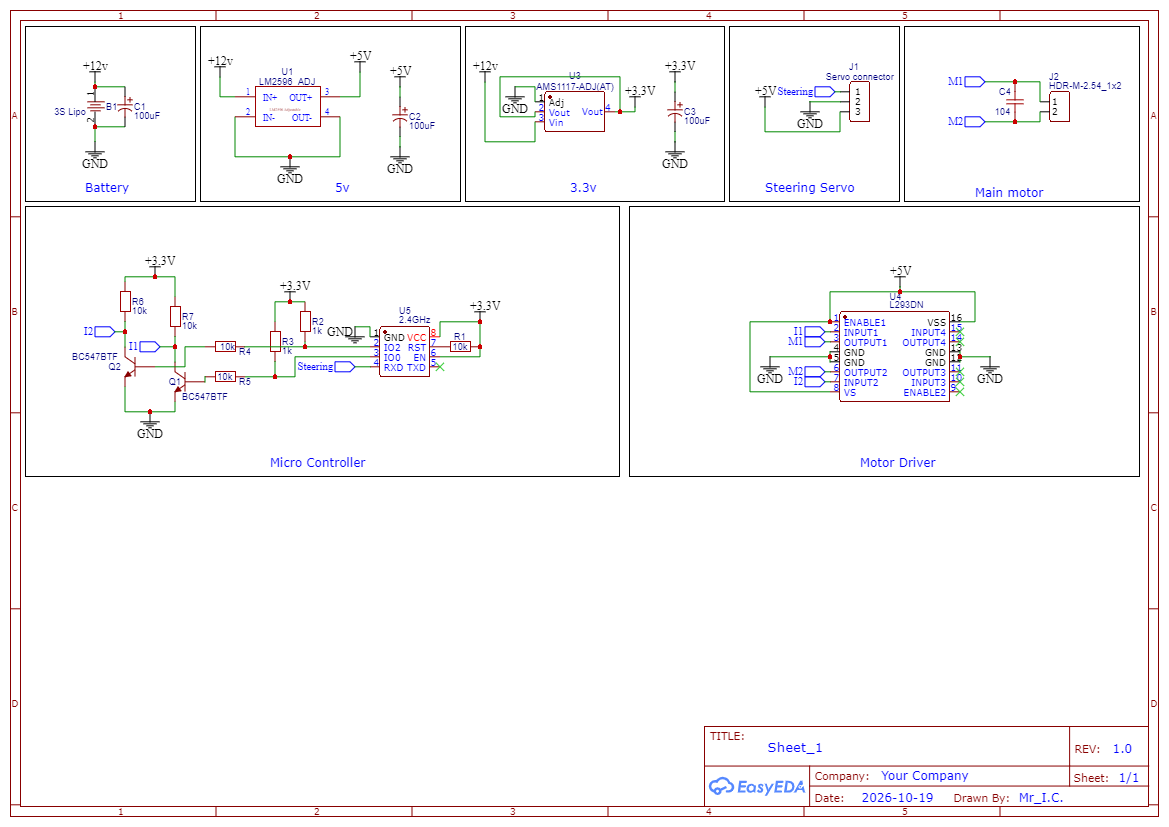Select the Steering net port in Steering Servo block
1169x827 pixels.
point(825,92)
